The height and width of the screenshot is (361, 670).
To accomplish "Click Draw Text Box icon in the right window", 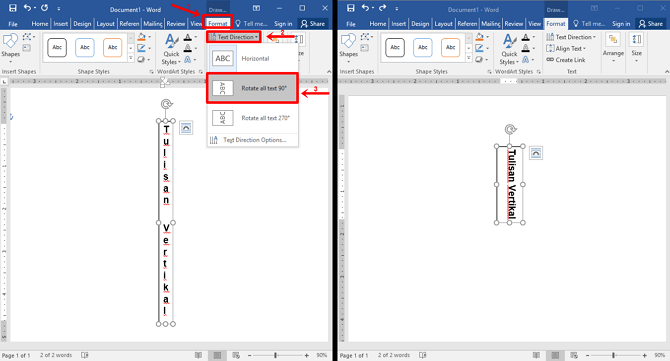I will coord(364,48).
